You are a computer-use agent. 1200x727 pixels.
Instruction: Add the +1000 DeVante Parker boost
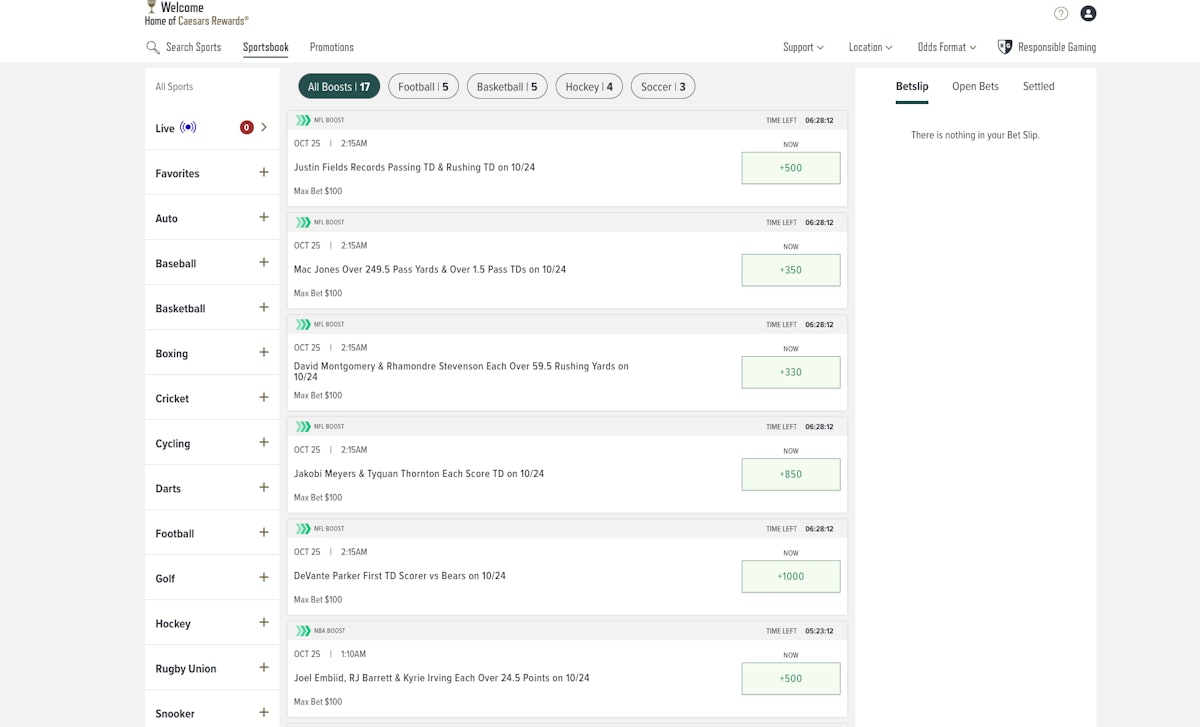click(x=790, y=576)
